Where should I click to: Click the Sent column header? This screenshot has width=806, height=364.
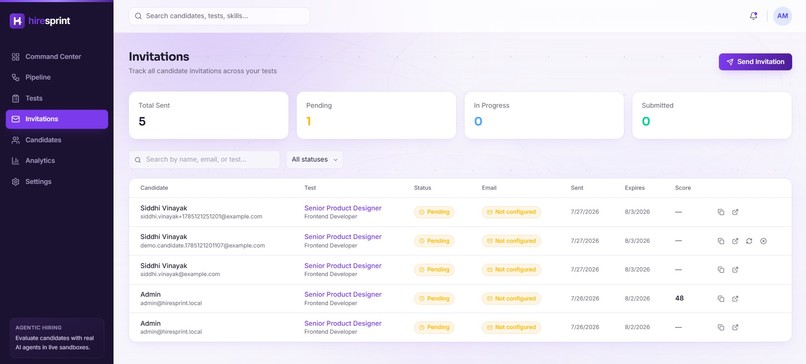point(577,188)
